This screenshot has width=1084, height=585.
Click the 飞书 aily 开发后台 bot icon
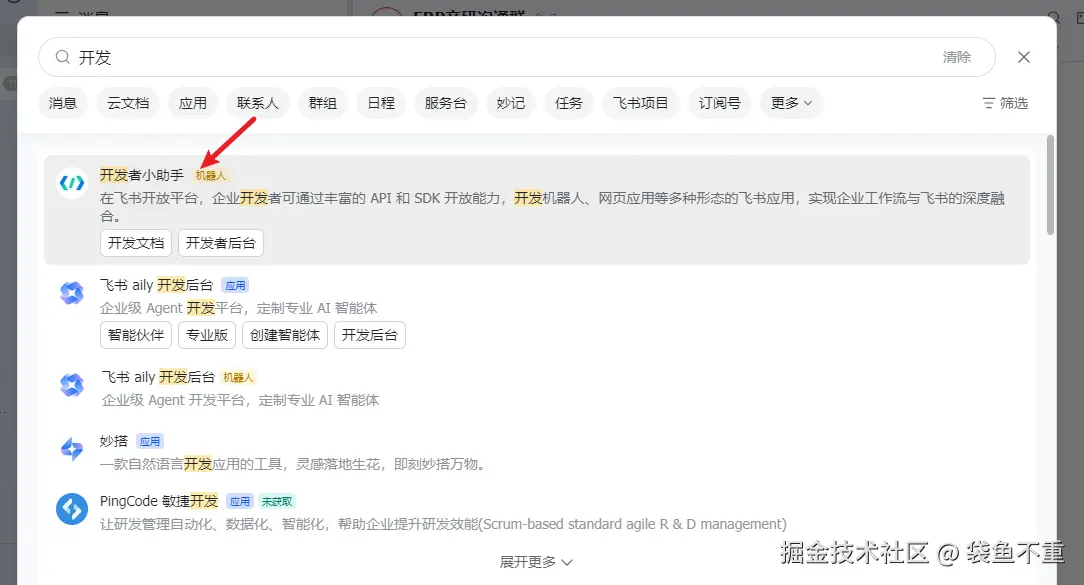(x=72, y=385)
